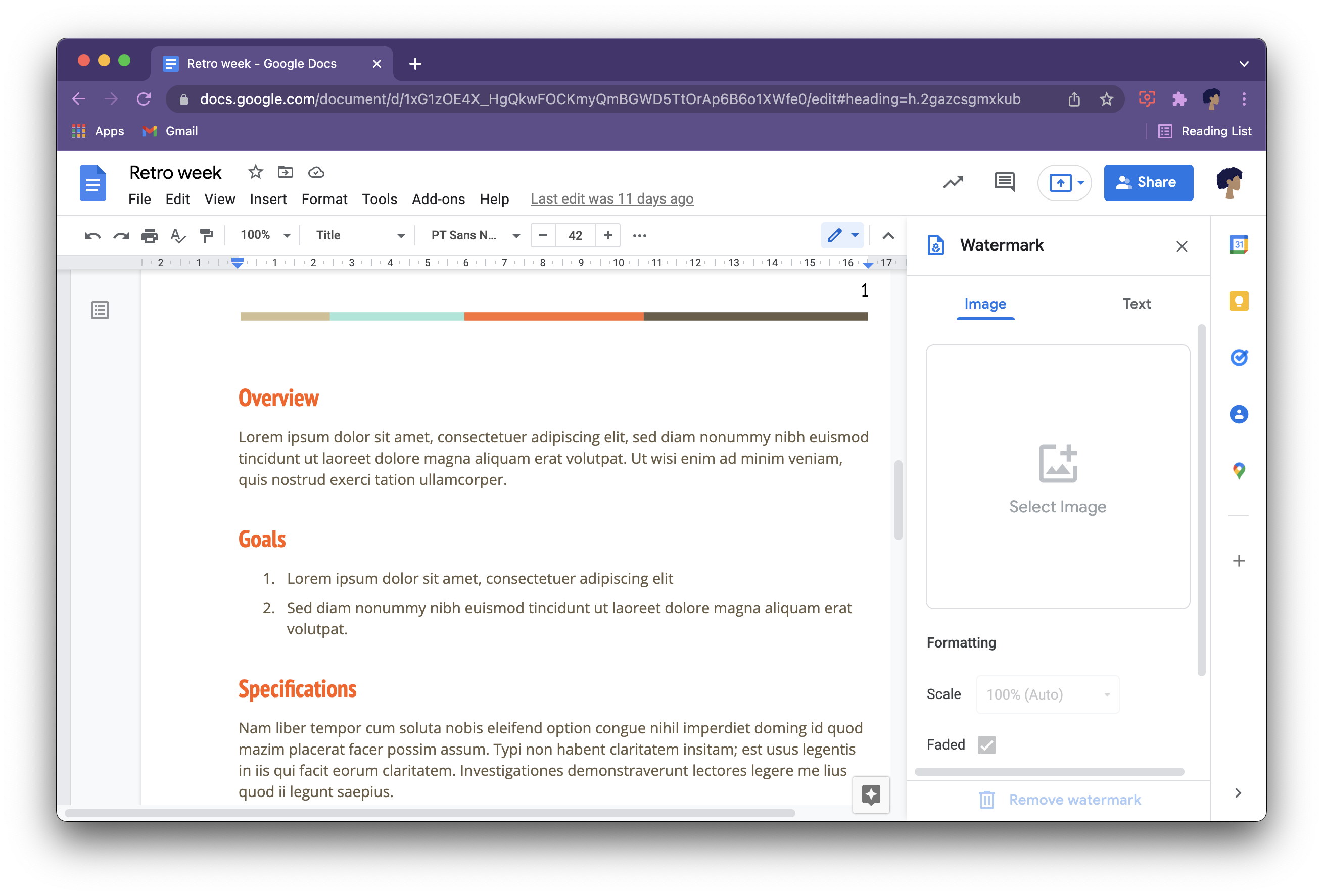Click the Select Image button

click(x=1057, y=480)
